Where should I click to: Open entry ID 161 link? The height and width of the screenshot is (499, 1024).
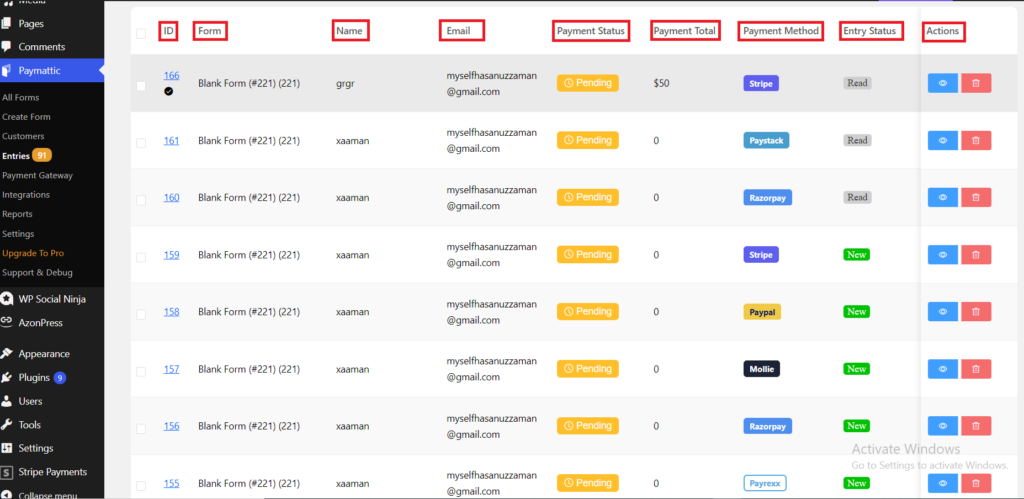click(171, 140)
